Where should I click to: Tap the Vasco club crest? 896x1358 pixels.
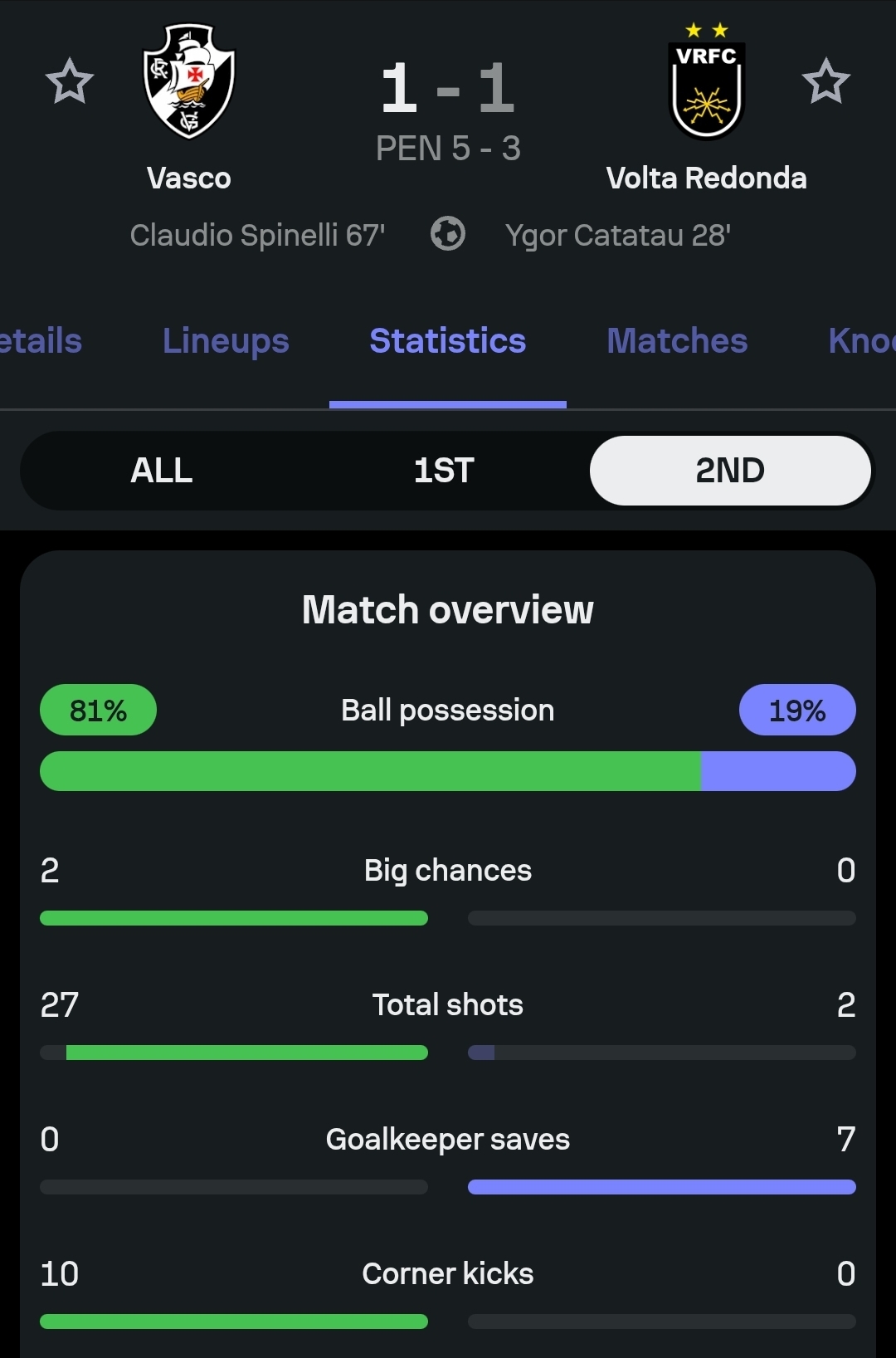coord(189,81)
